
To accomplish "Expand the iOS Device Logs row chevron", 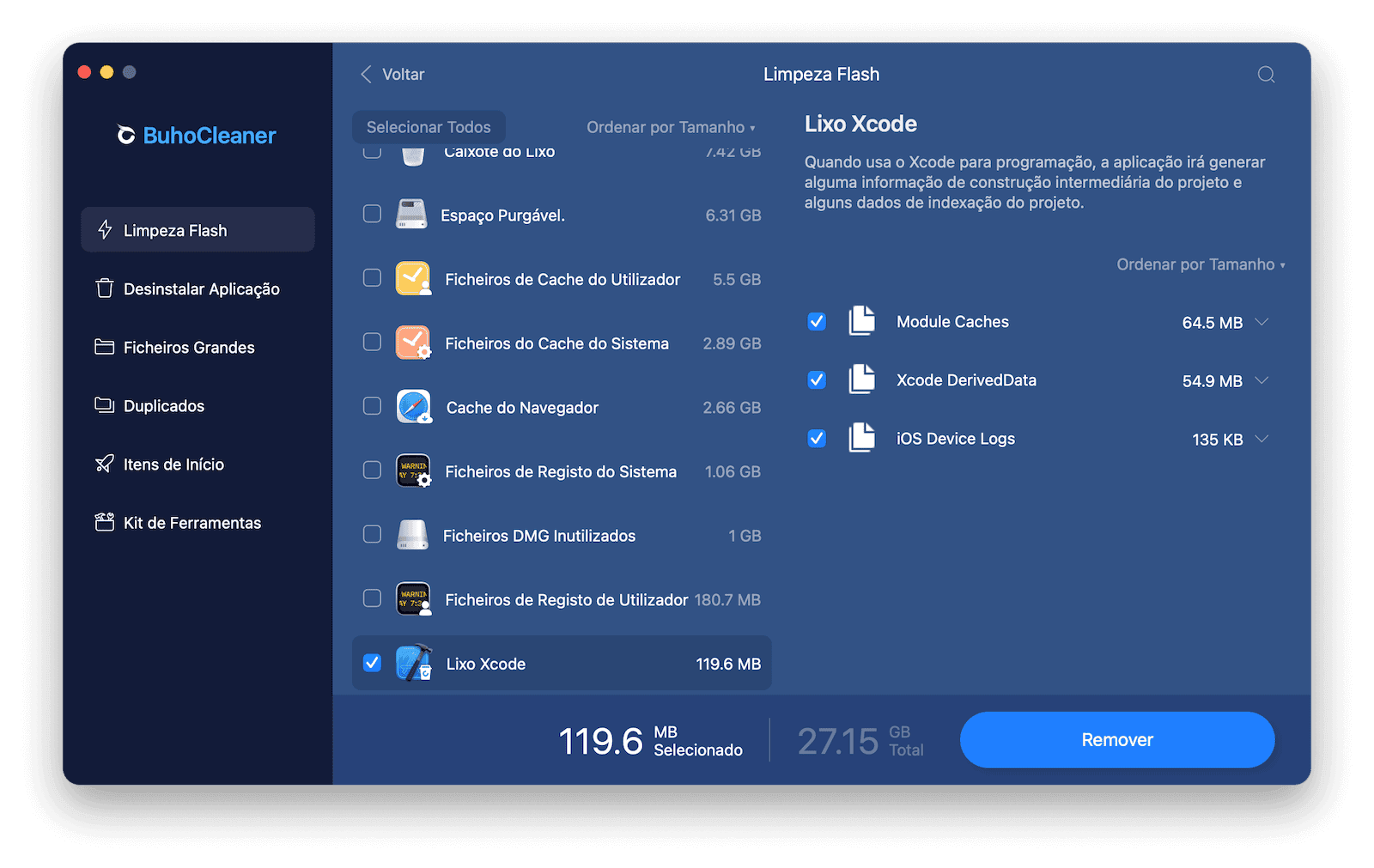I will 1262,439.
